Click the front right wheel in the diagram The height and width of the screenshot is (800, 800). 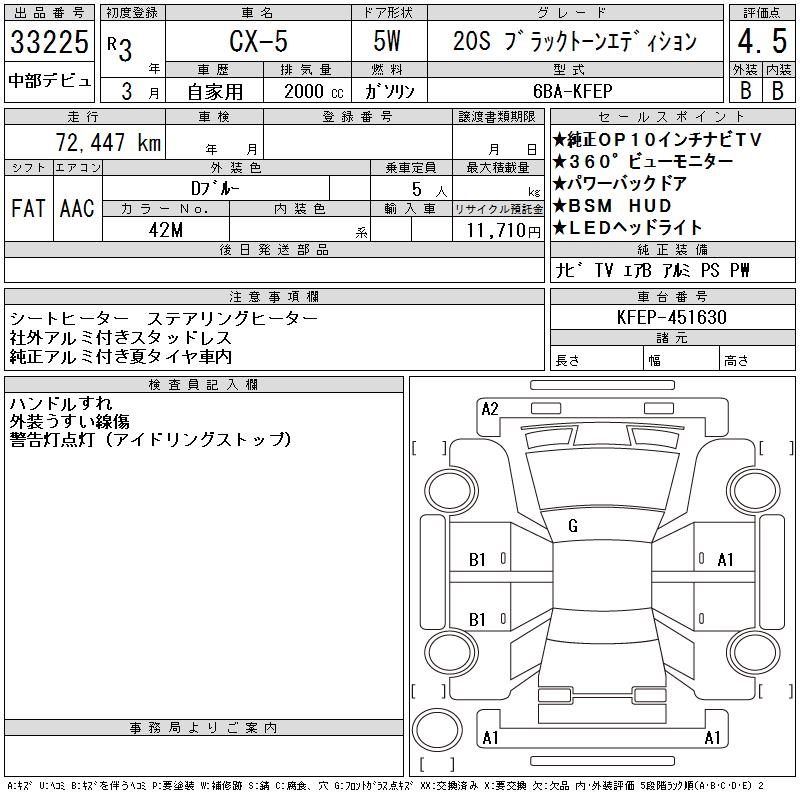coord(753,491)
